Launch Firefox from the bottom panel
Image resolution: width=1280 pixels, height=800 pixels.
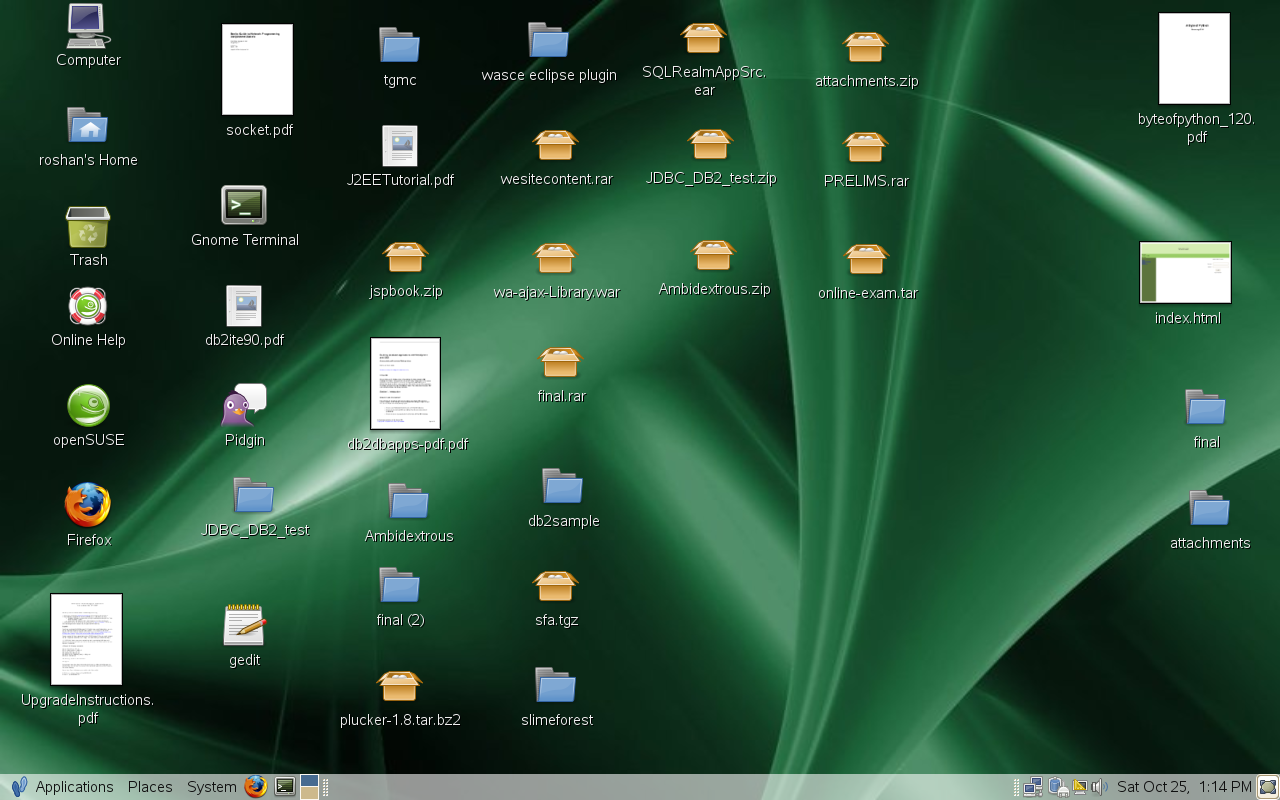coord(256,787)
